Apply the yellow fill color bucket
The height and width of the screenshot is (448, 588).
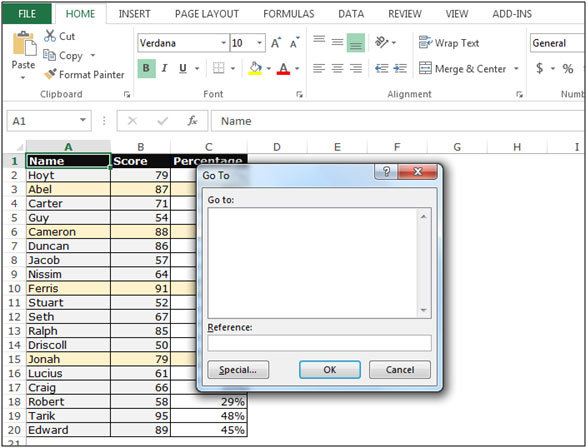255,68
